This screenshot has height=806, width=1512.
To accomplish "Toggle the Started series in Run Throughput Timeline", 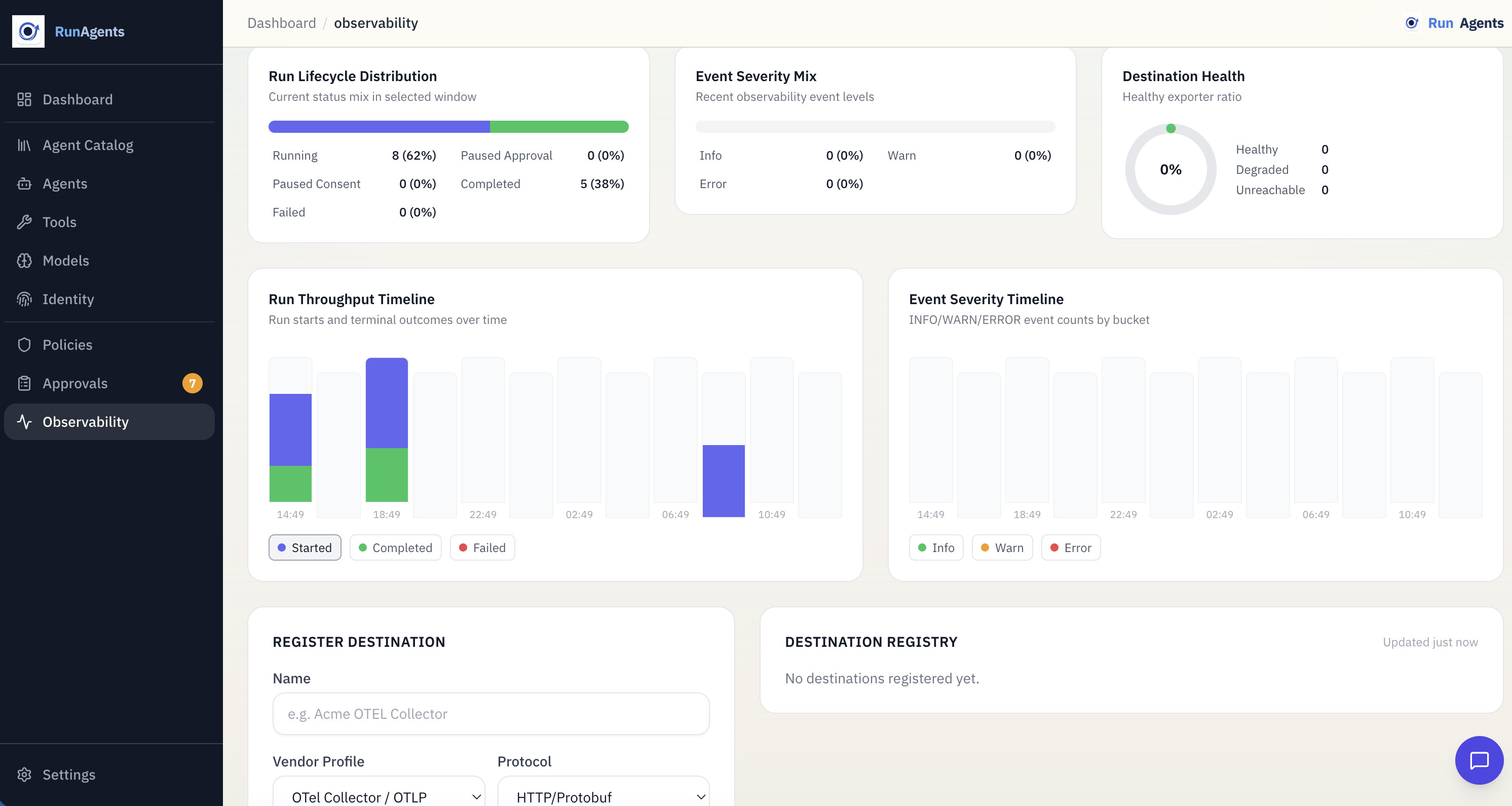I will tap(304, 547).
